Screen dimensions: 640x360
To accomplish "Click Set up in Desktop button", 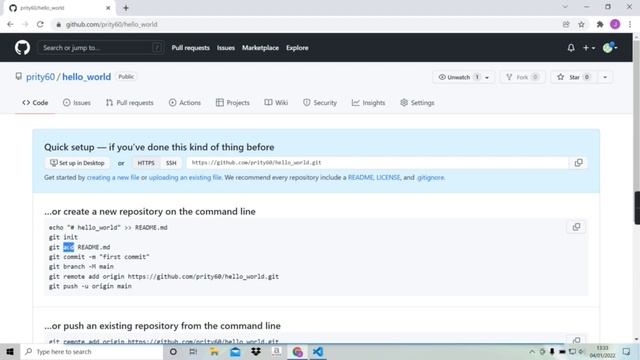I will coord(77,163).
